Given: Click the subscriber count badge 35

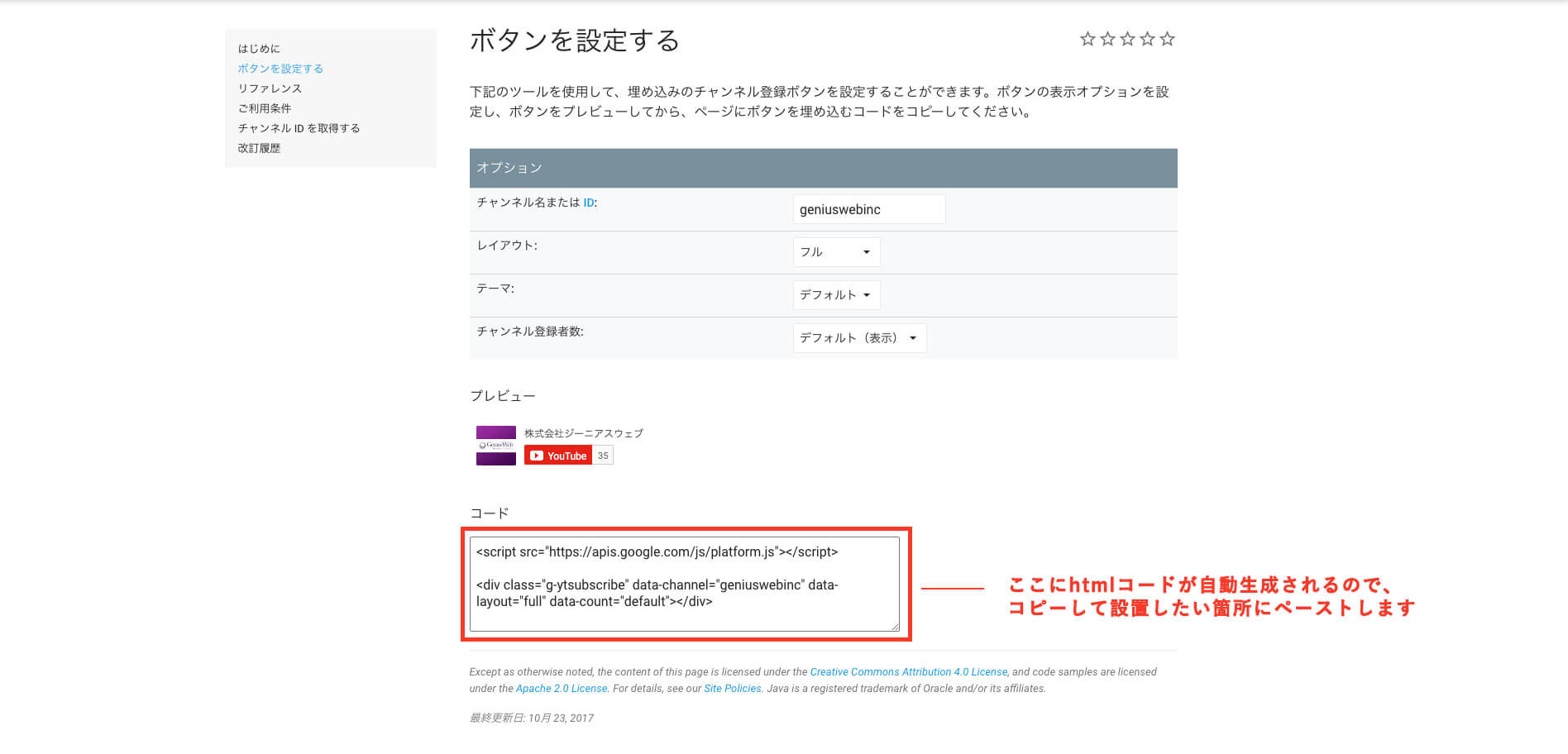Looking at the screenshot, I should click(603, 456).
